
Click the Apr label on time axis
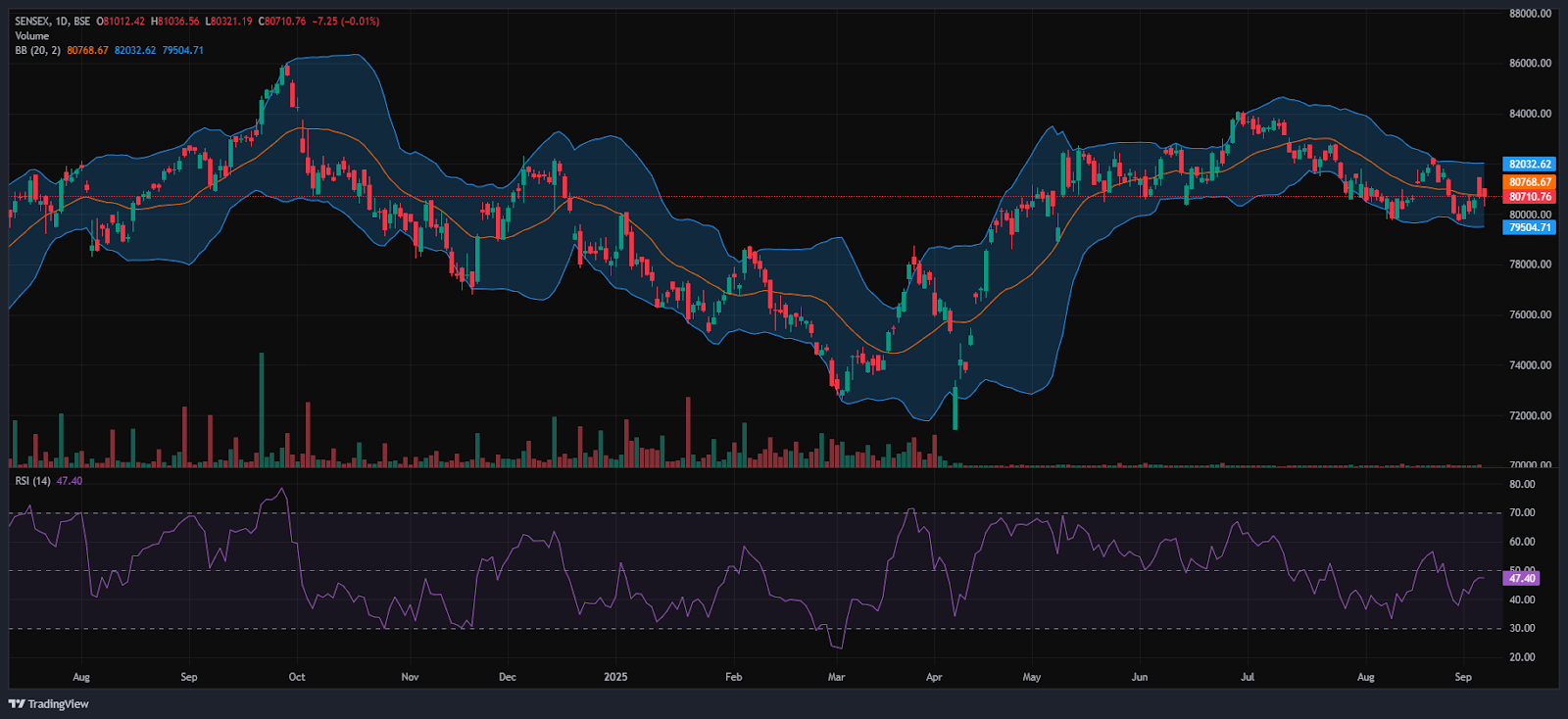[934, 677]
